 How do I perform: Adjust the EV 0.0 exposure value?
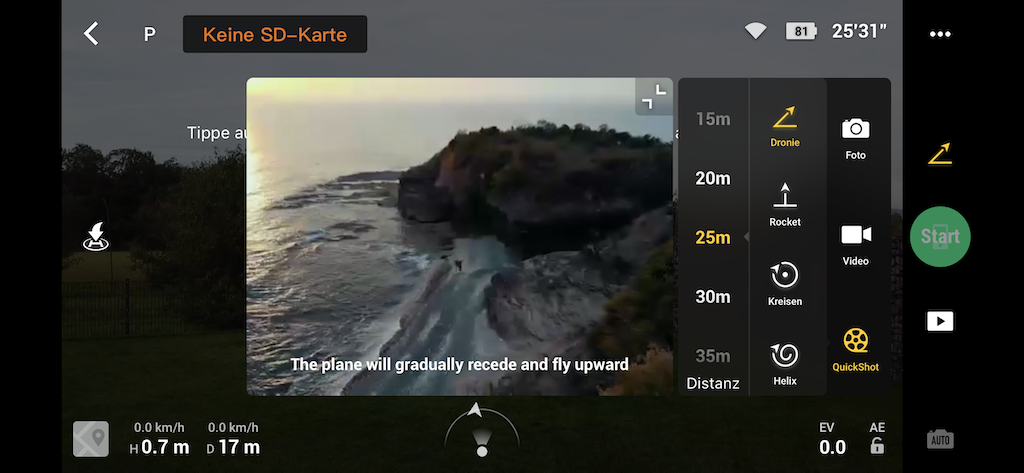[831, 439]
